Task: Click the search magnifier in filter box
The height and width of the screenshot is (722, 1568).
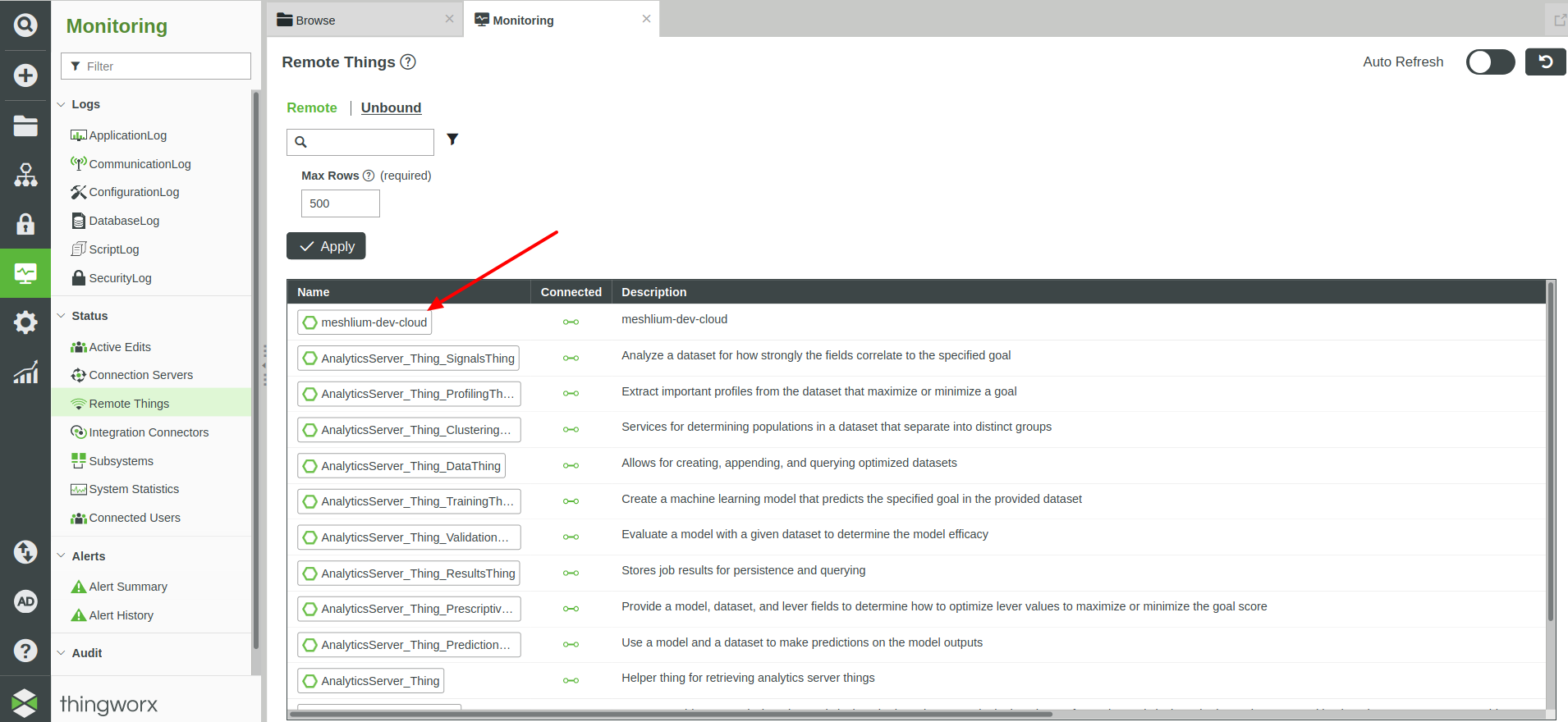Action: click(x=301, y=142)
